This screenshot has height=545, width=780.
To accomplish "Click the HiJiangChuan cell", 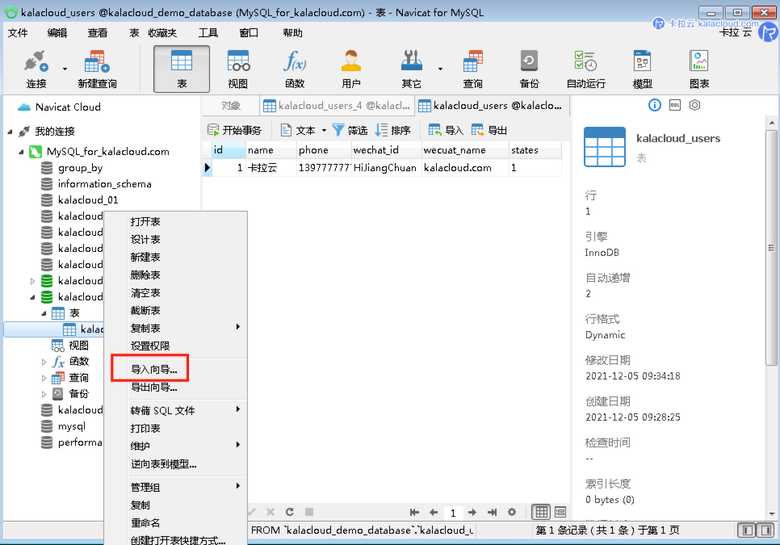I will coord(385,168).
